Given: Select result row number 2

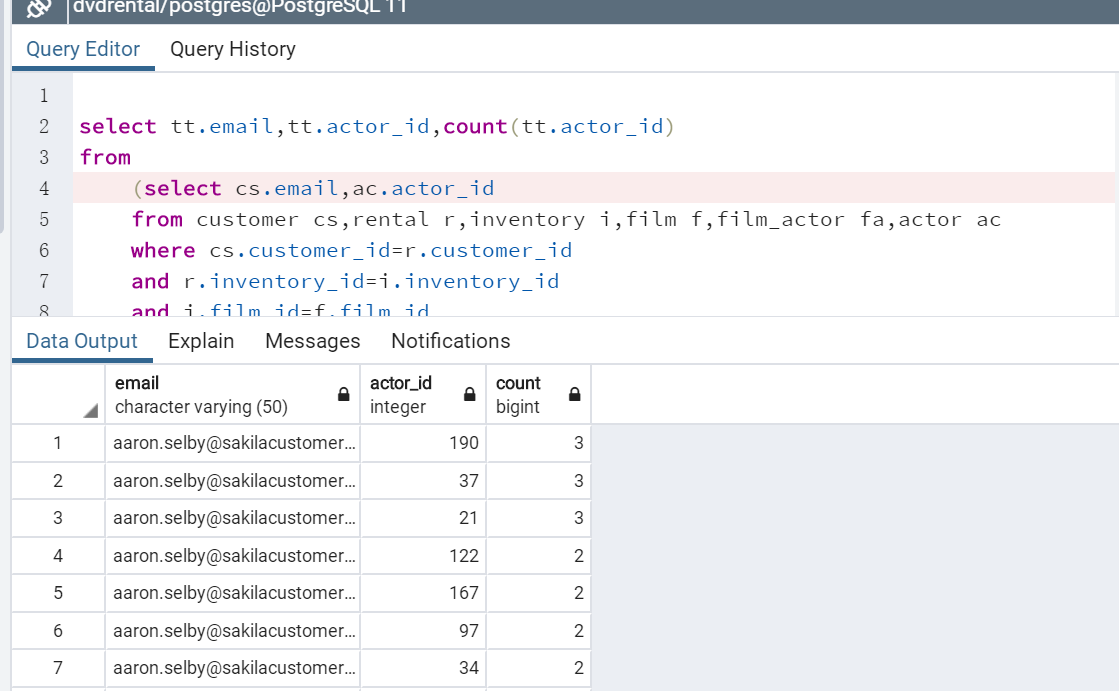Looking at the screenshot, I should tap(58, 481).
